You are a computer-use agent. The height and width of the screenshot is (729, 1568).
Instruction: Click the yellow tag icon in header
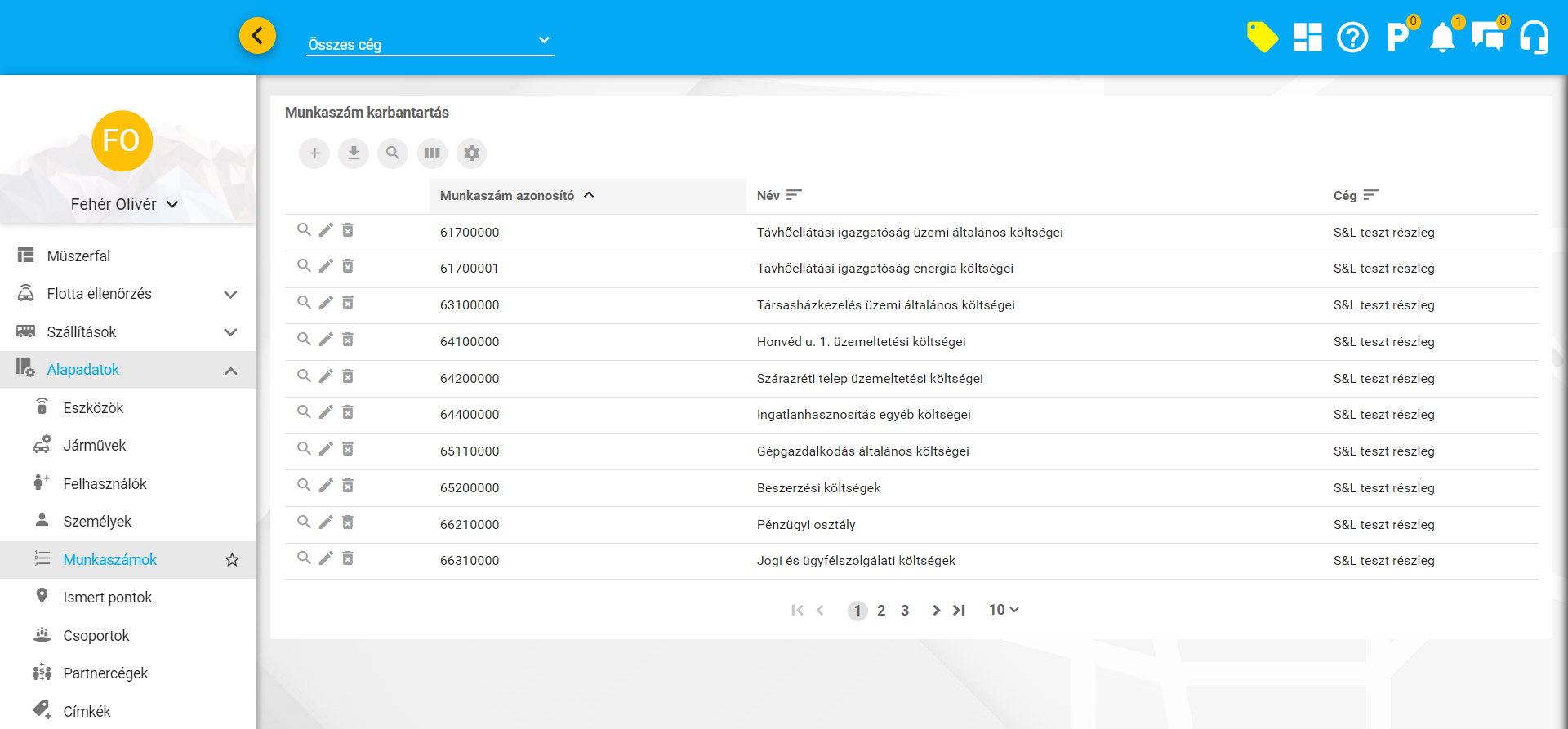coord(1262,38)
